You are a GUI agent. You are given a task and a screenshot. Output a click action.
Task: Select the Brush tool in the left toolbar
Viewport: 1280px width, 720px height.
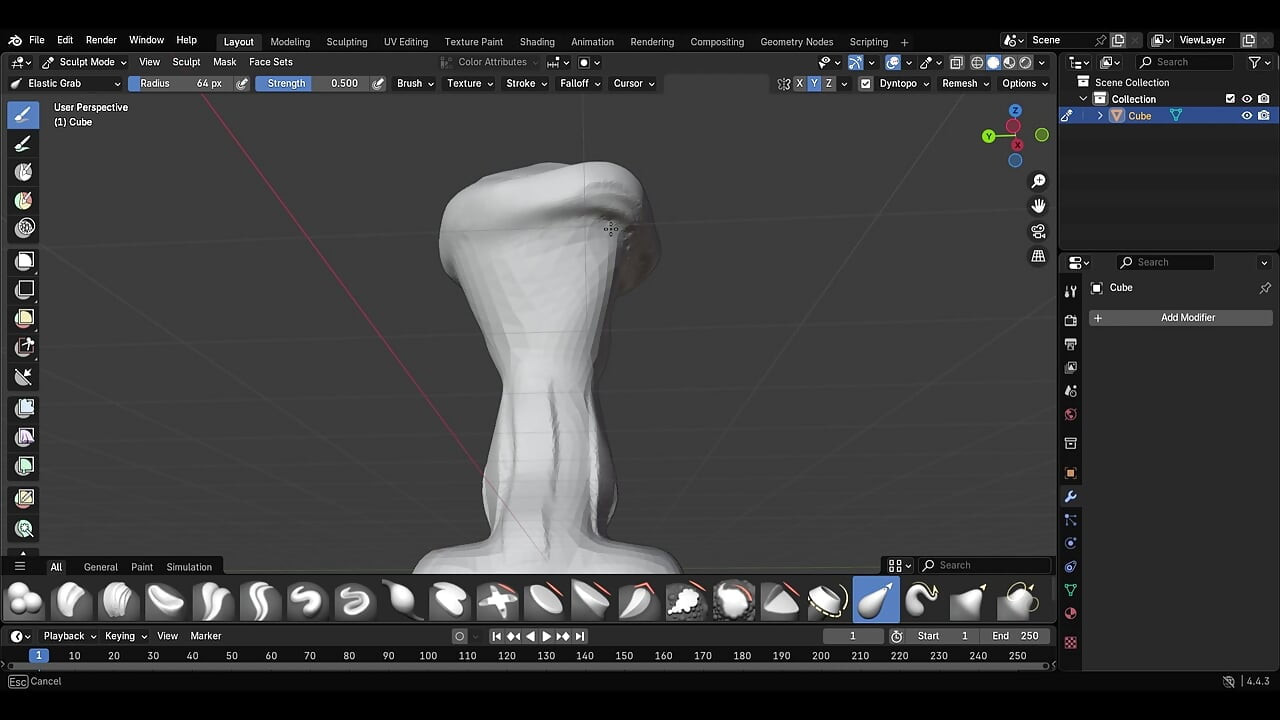tap(24, 114)
